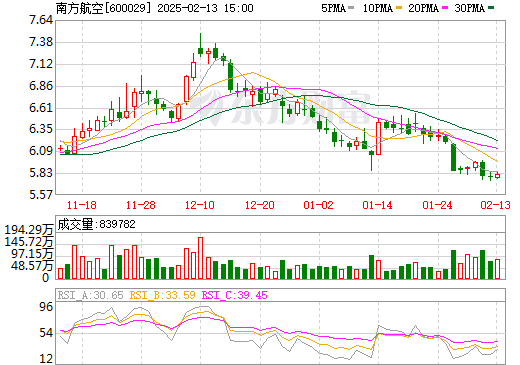
Task: Click the tallest red volume bar
Action: tap(200, 258)
